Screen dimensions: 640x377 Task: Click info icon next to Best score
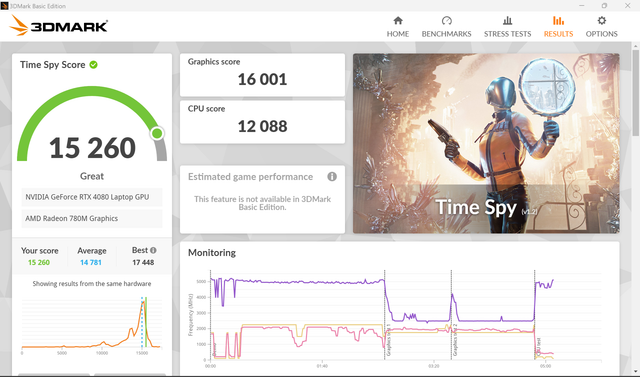(x=153, y=250)
